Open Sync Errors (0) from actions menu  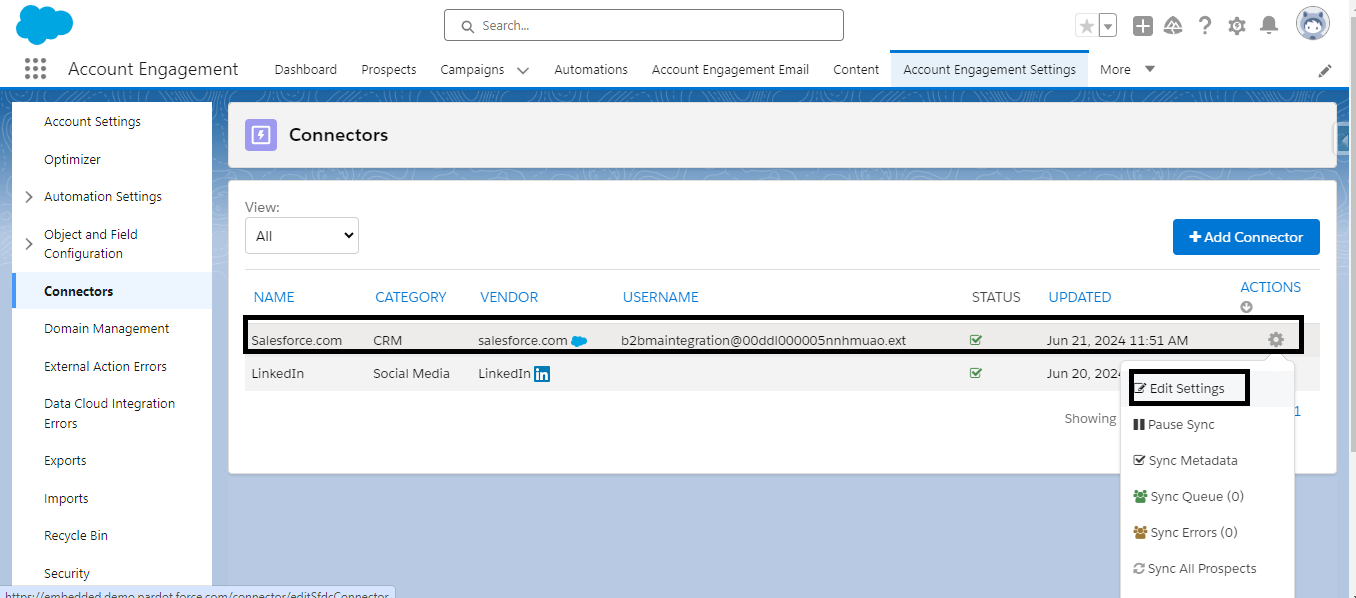(x=1185, y=533)
